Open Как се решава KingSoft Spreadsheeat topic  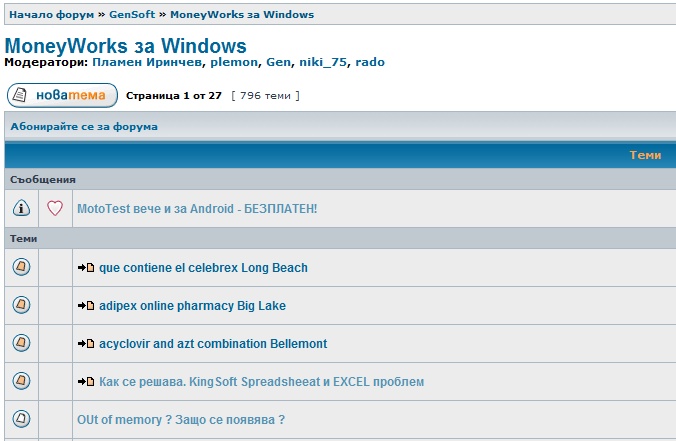point(262,382)
